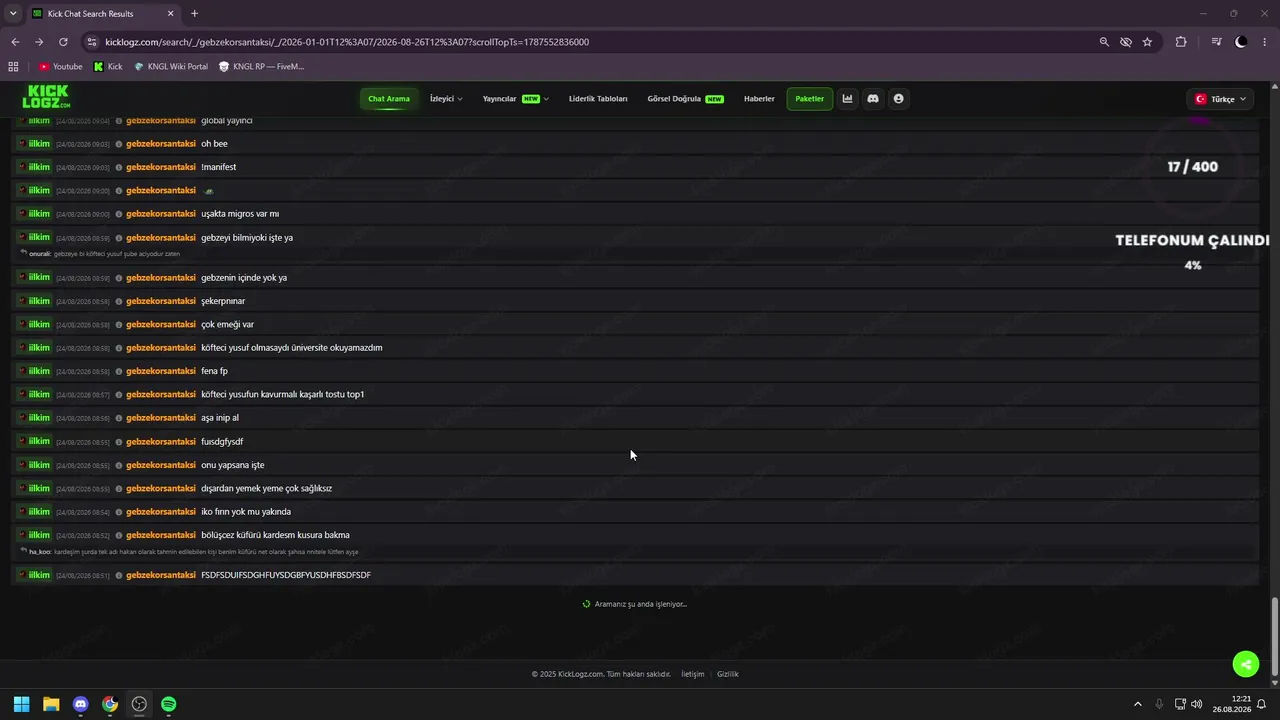The image size is (1280, 720).
Task: Click the browser back arrow
Action: click(x=15, y=42)
